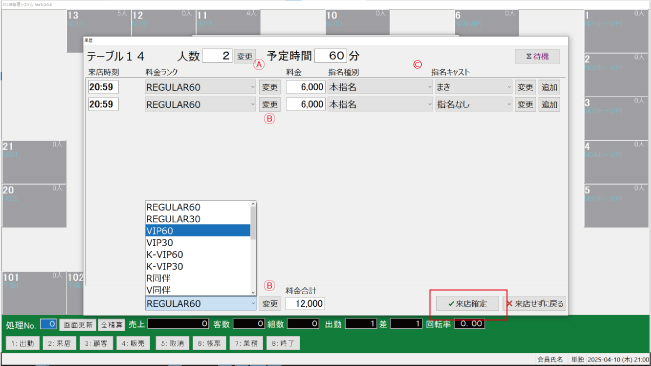Click 変更 button next to 人数
651x366 pixels.
pos(245,56)
